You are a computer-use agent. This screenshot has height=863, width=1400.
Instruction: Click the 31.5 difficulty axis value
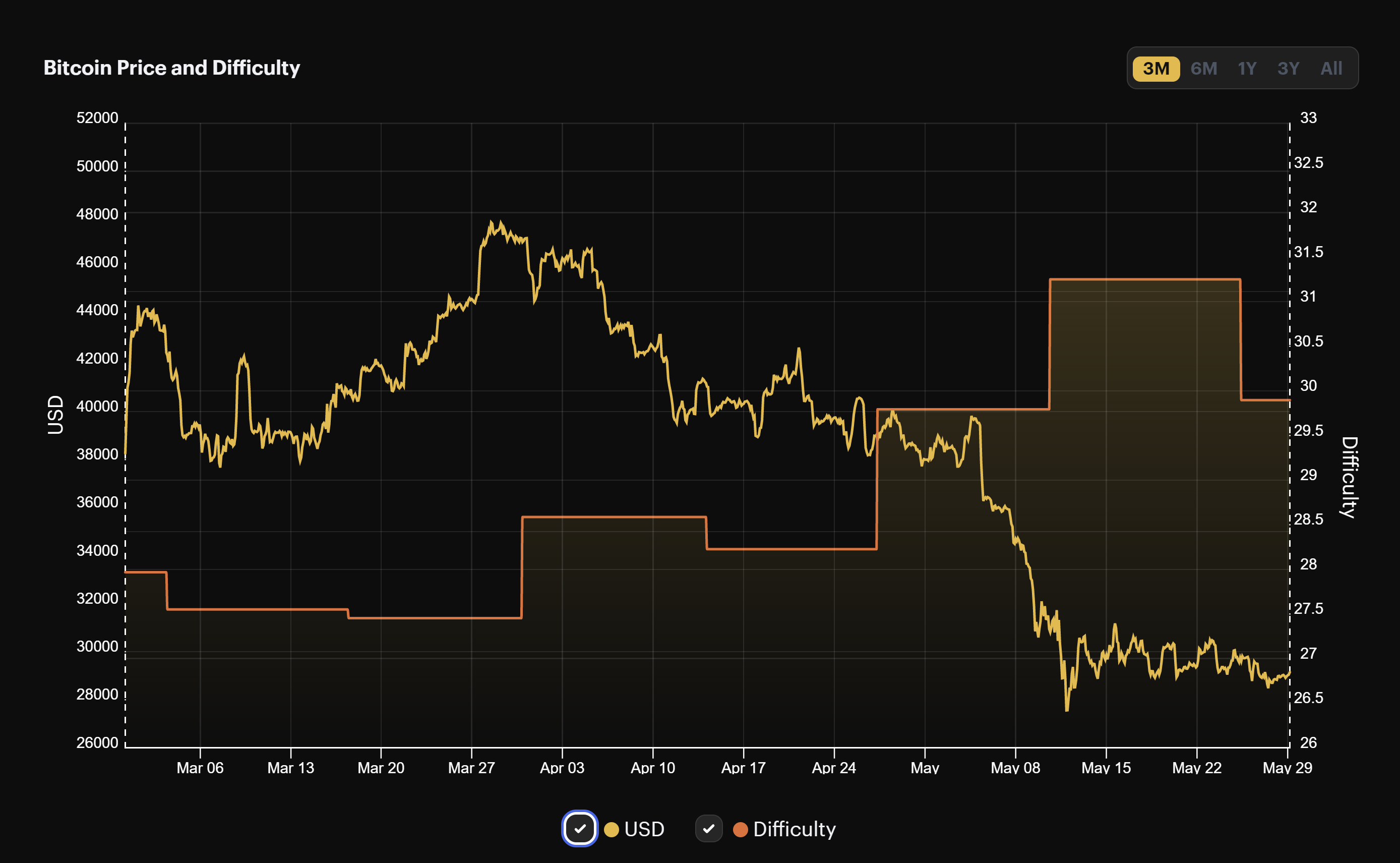tap(1308, 252)
